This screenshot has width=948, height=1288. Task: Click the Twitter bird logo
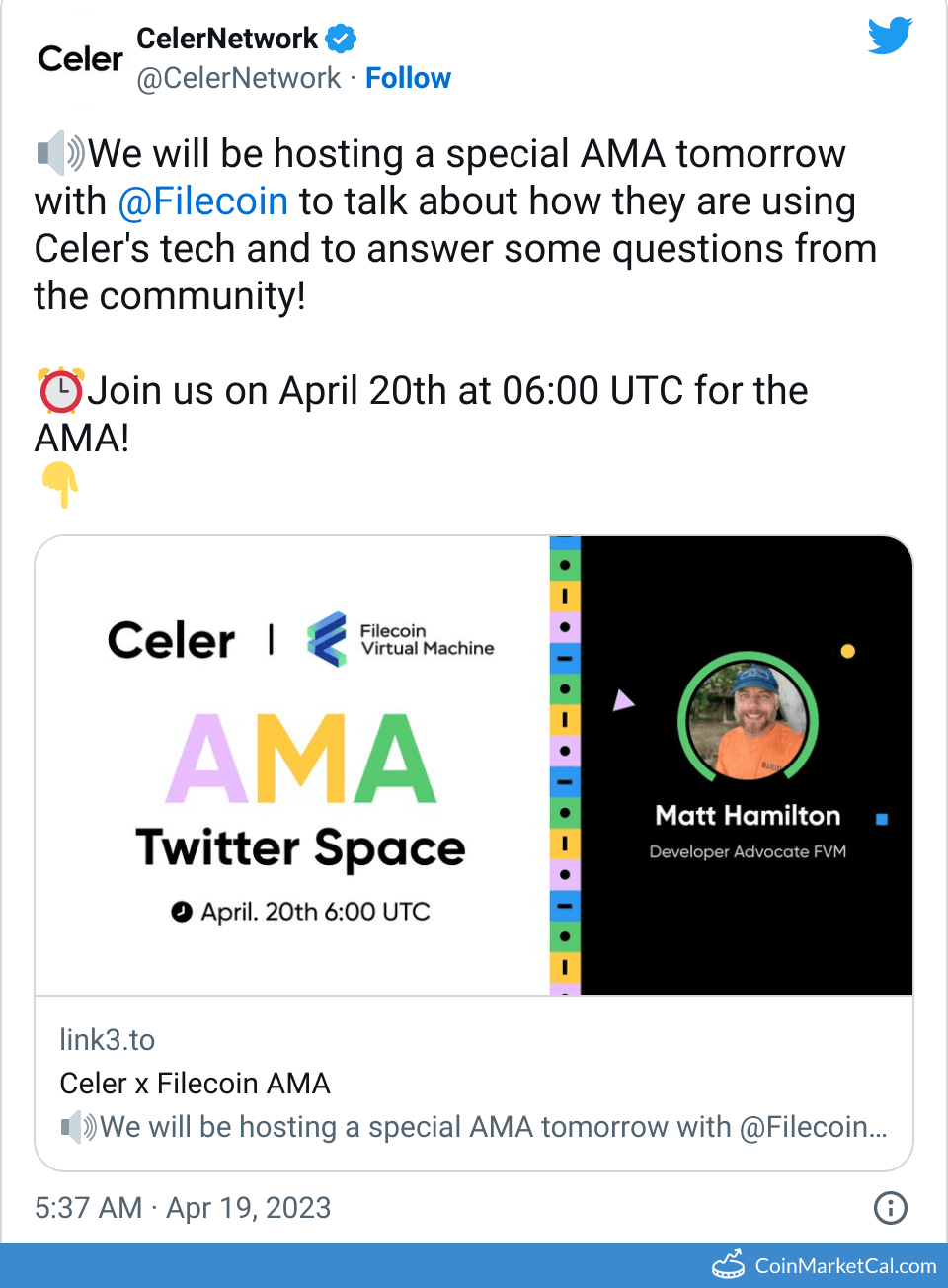click(890, 36)
